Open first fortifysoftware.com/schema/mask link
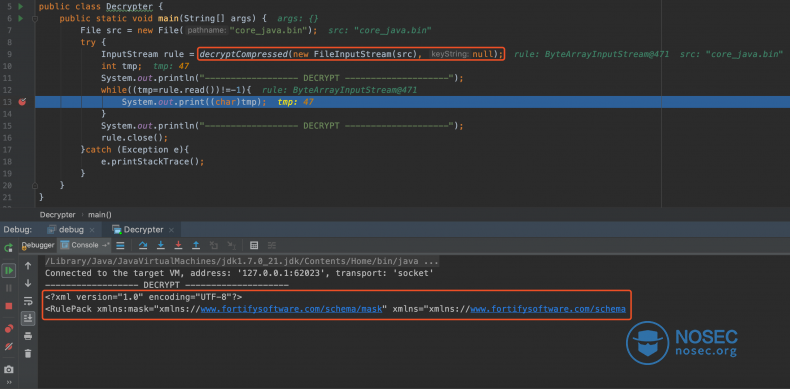The height and width of the screenshot is (389, 790). (292, 309)
